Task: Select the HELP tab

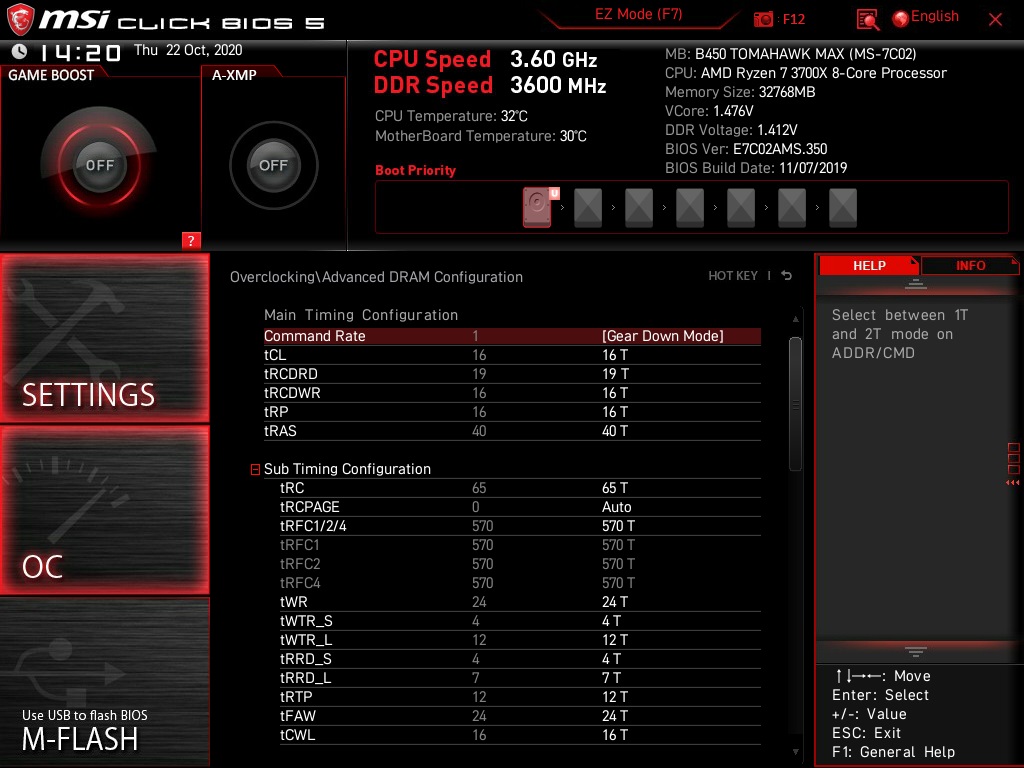Action: pos(868,265)
